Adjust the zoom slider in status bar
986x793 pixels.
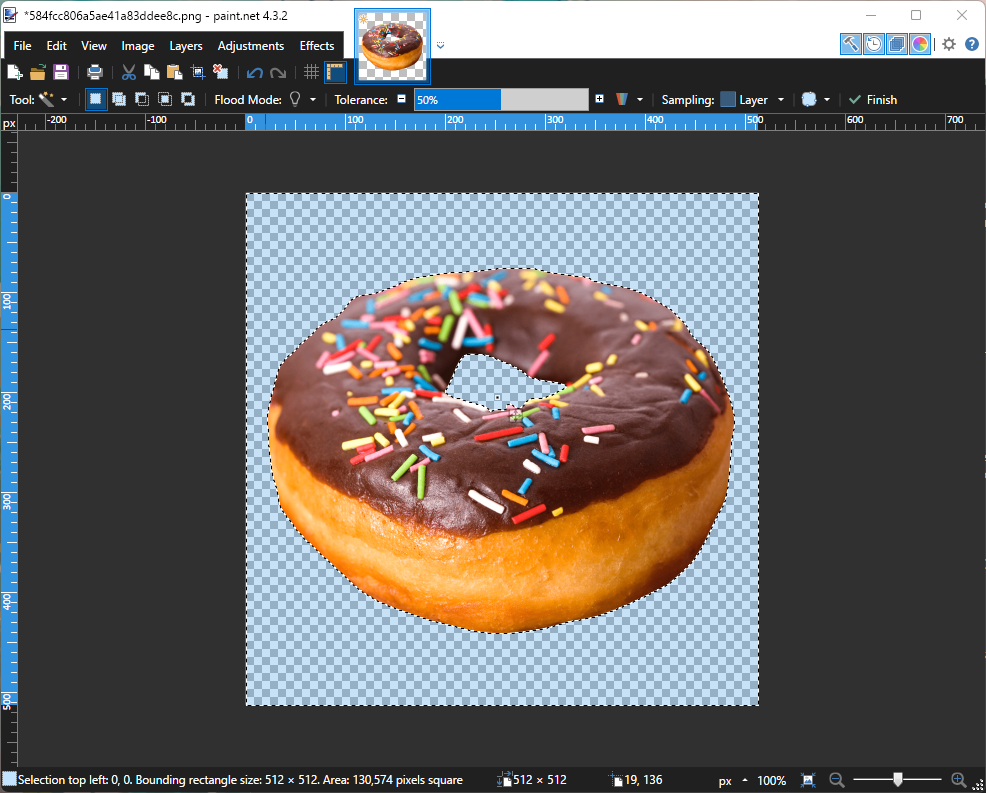tap(897, 780)
